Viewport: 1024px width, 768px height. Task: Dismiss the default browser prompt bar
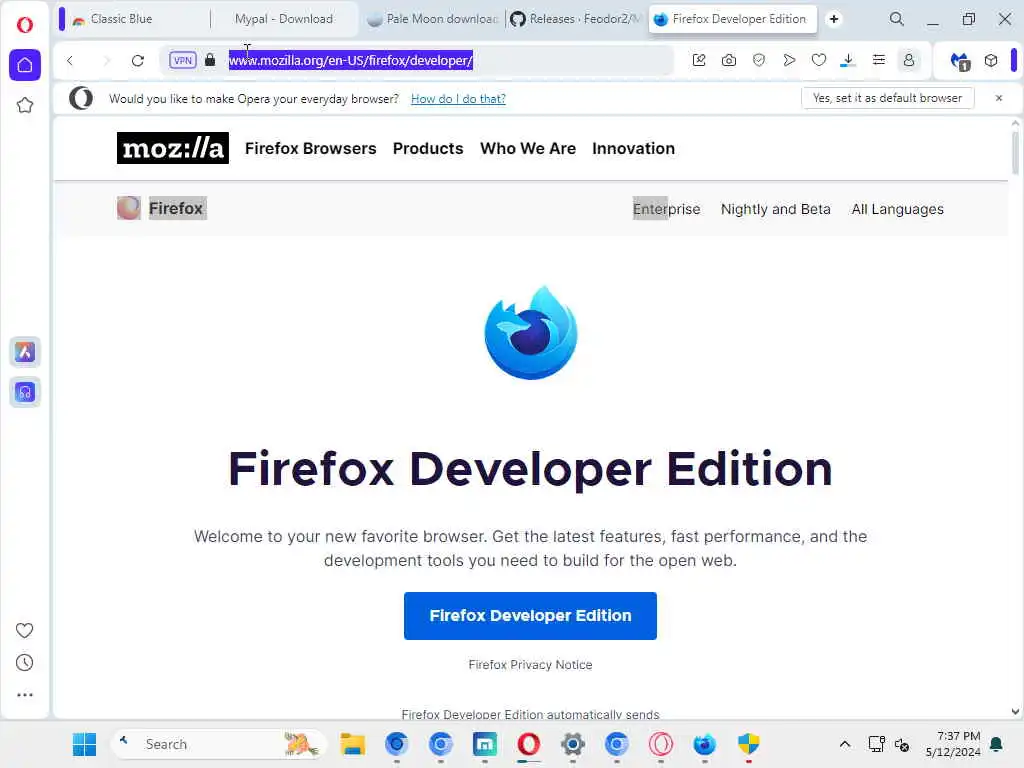[x=999, y=98]
